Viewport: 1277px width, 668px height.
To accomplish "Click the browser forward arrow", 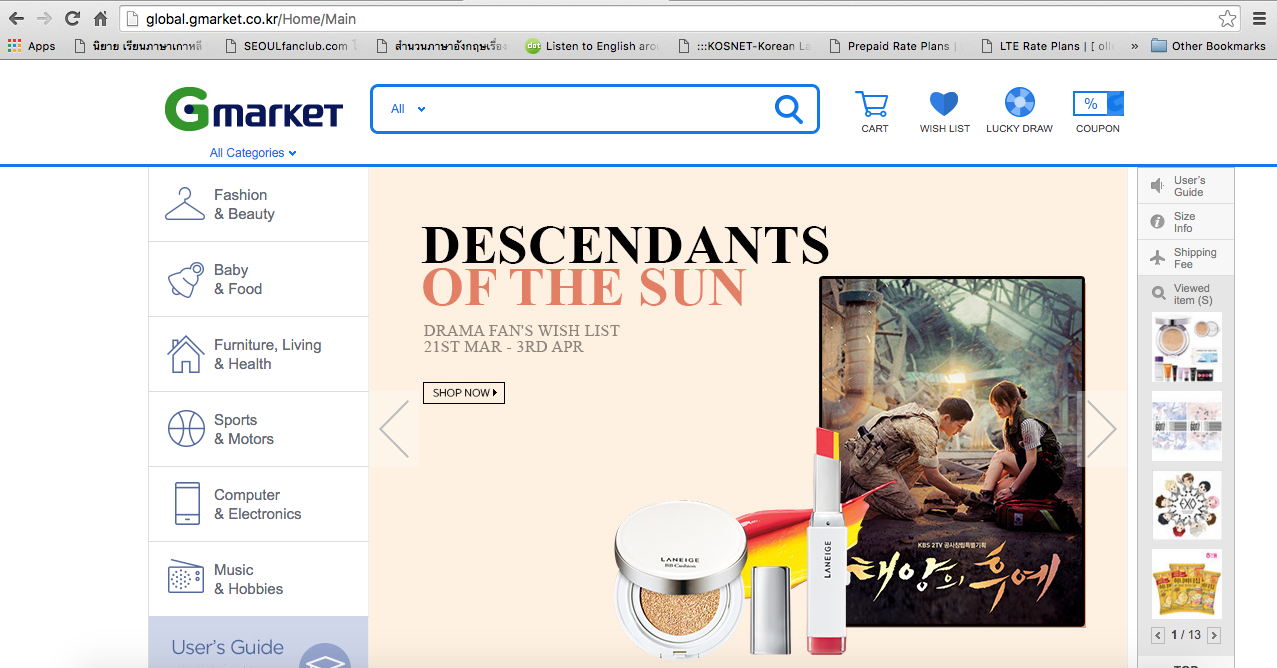I will tap(44, 18).
